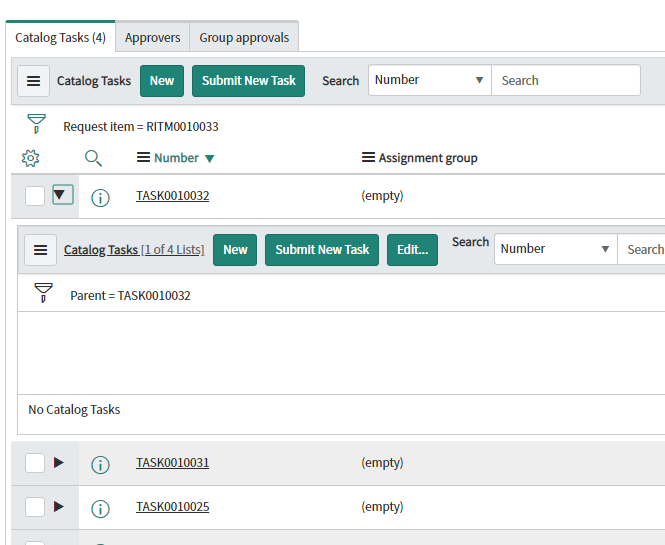665x545 pixels.
Task: Open the nested Catalog Tasks hamburger menu
Action: pos(40,250)
